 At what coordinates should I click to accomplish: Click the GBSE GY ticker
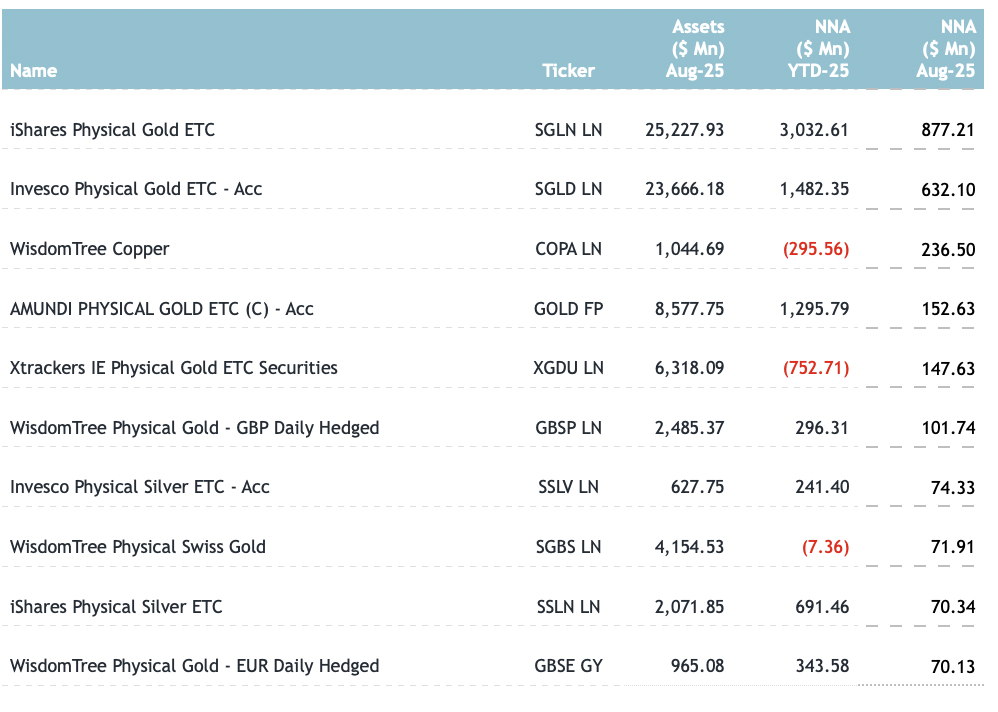point(569,666)
